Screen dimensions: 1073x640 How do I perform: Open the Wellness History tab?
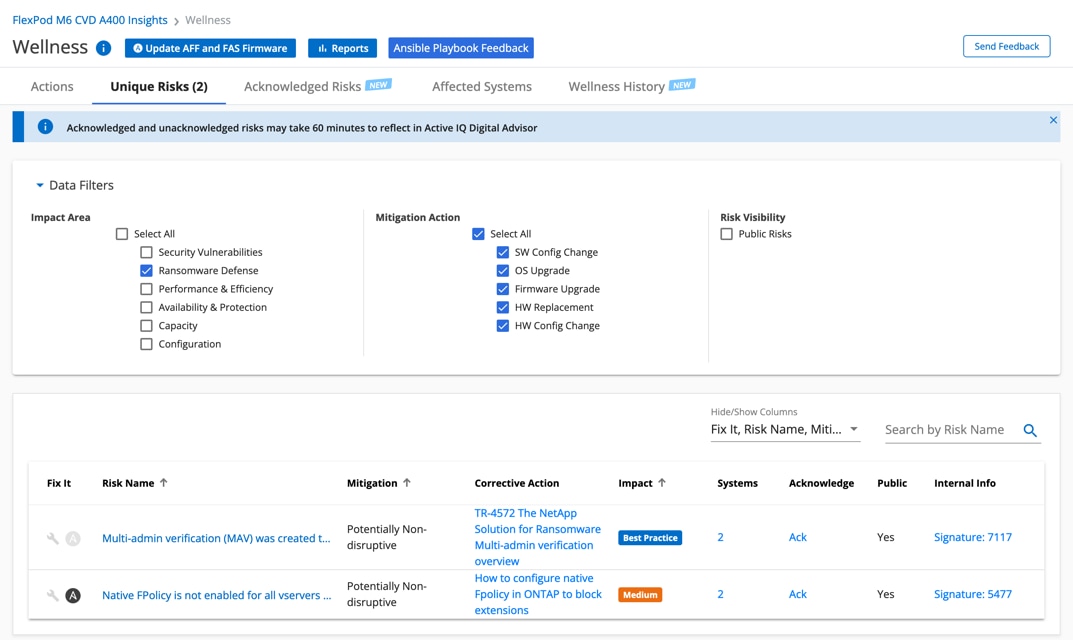click(x=616, y=87)
